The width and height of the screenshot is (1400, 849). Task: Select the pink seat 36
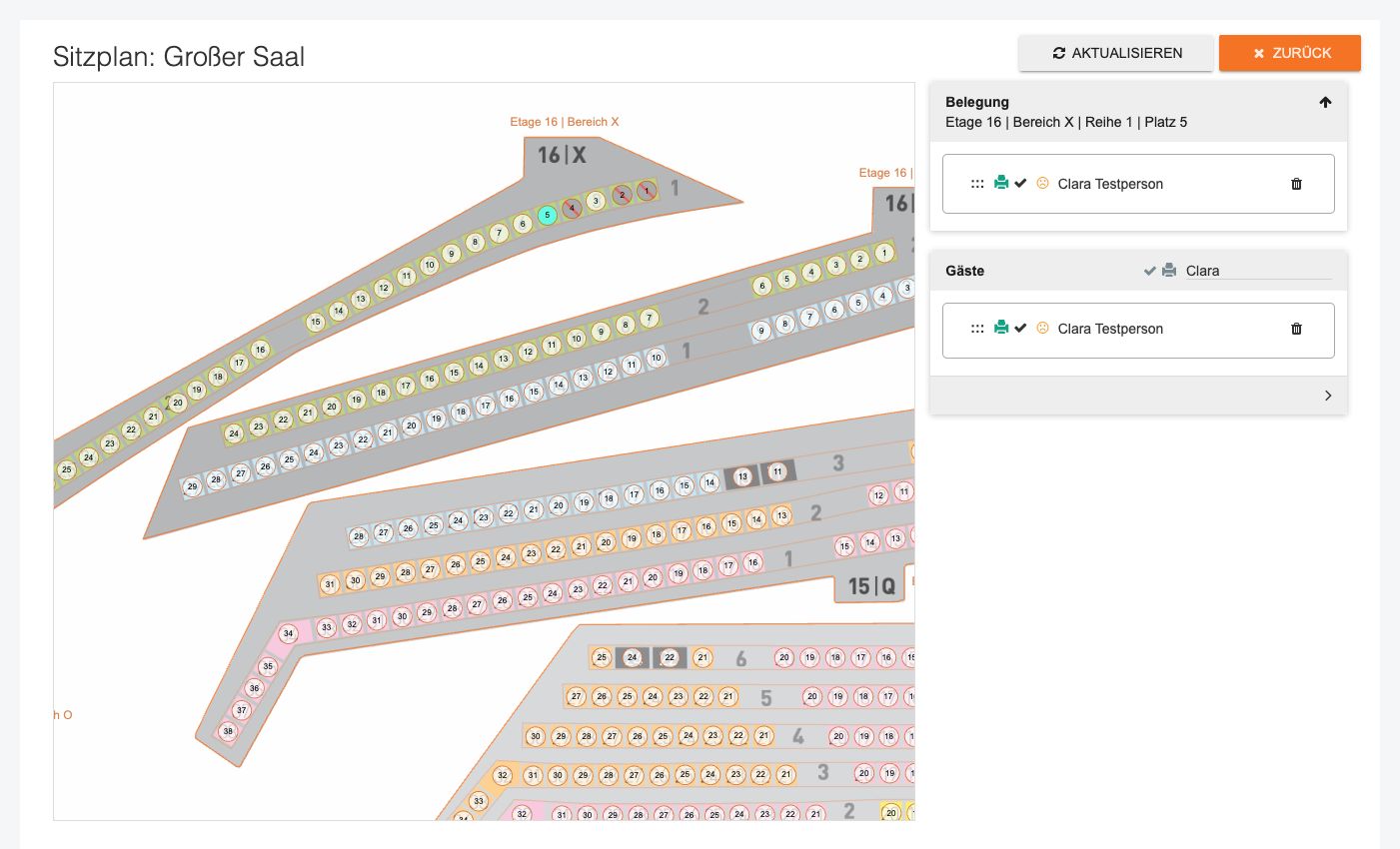tap(254, 688)
